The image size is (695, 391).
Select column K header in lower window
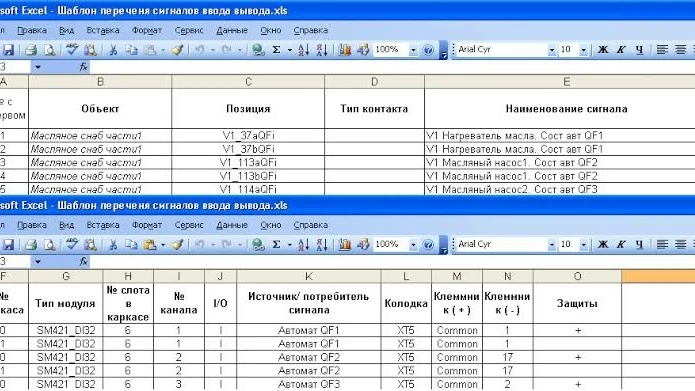click(309, 276)
